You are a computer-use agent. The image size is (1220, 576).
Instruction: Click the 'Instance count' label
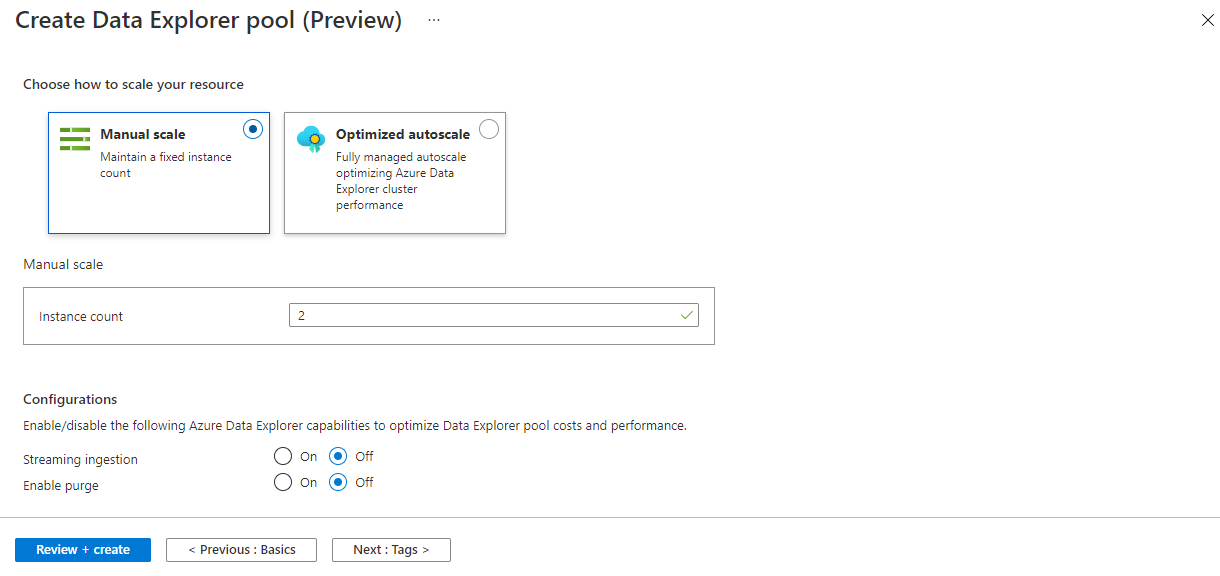[x=81, y=316]
